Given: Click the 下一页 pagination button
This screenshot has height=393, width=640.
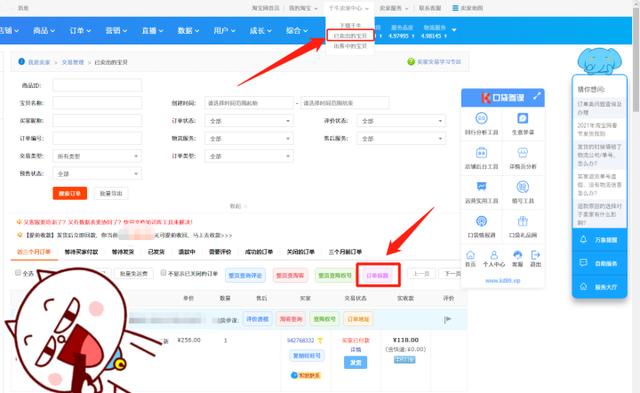Looking at the screenshot, I should pos(451,273).
